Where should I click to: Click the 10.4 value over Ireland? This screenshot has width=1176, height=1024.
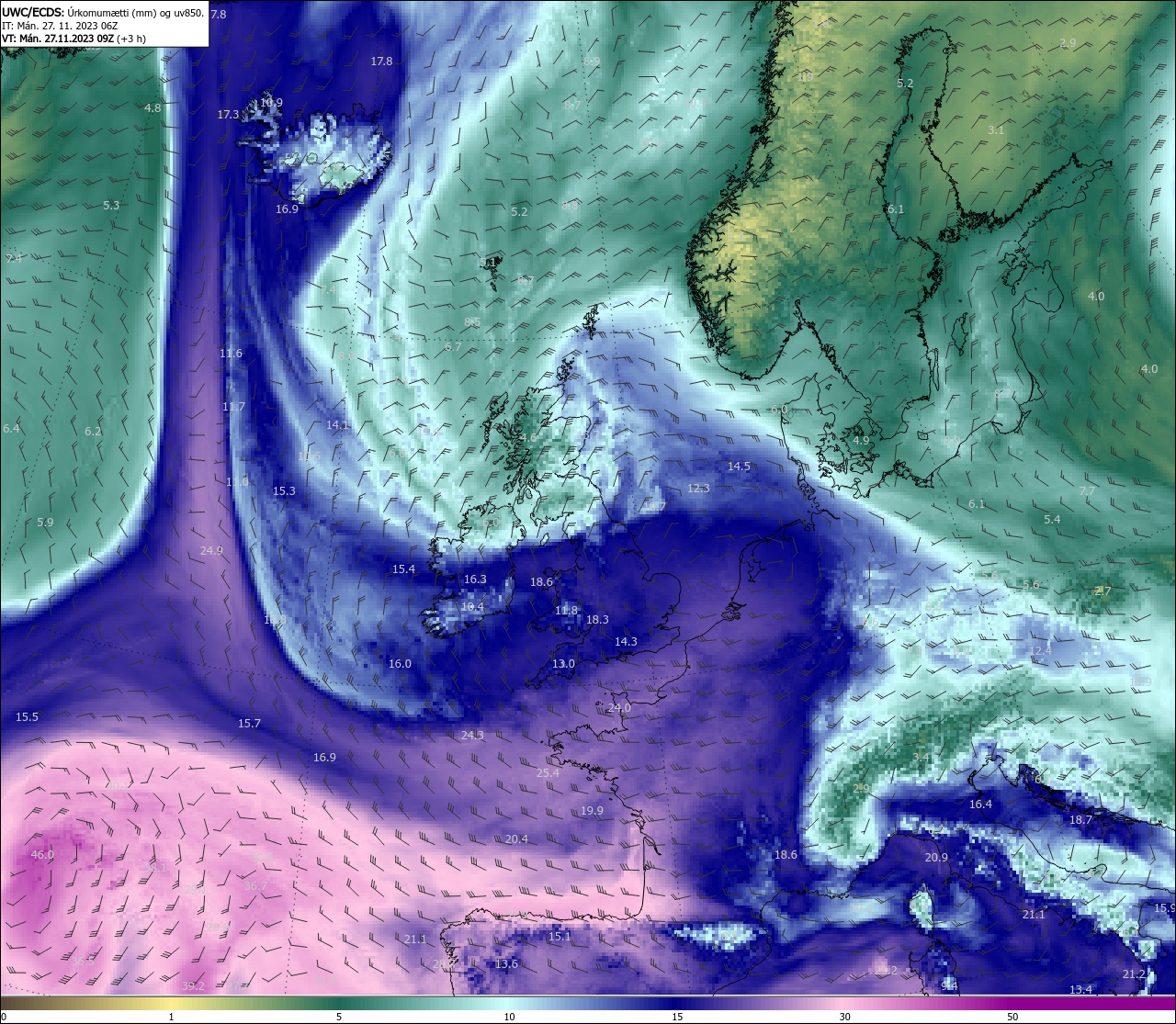tap(472, 607)
